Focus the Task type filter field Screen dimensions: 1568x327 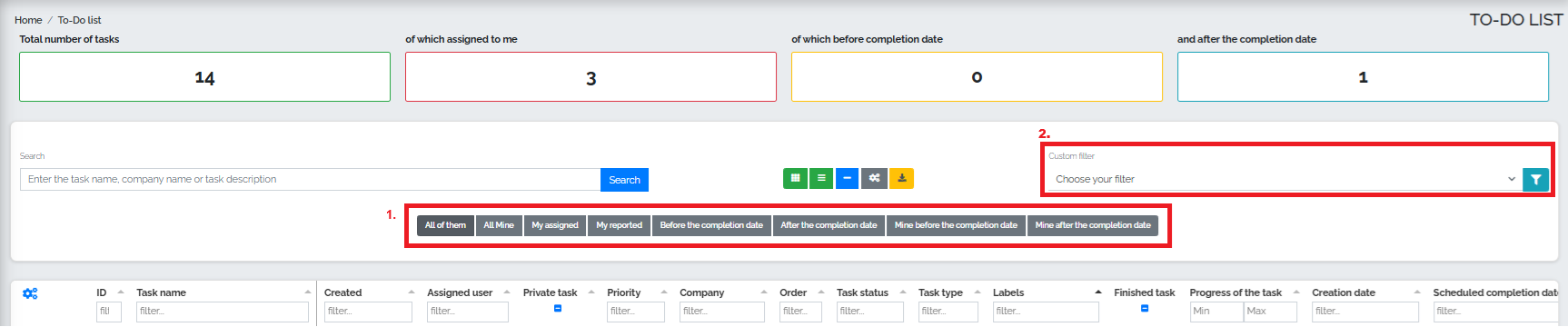point(948,312)
